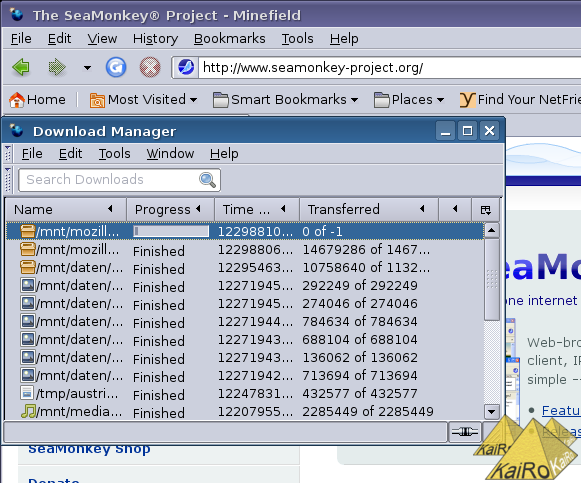The width and height of the screenshot is (581, 483).
Task: Open the browser File menu
Action: [21, 39]
